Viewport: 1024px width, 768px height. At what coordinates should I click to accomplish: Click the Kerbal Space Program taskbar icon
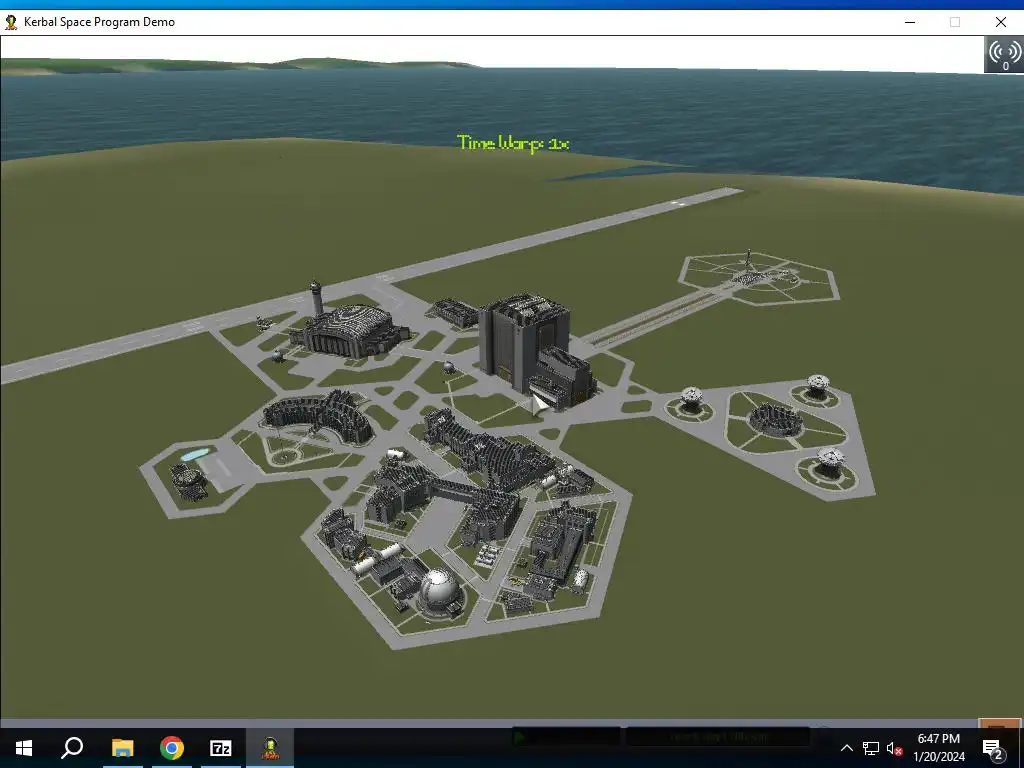(x=270, y=748)
